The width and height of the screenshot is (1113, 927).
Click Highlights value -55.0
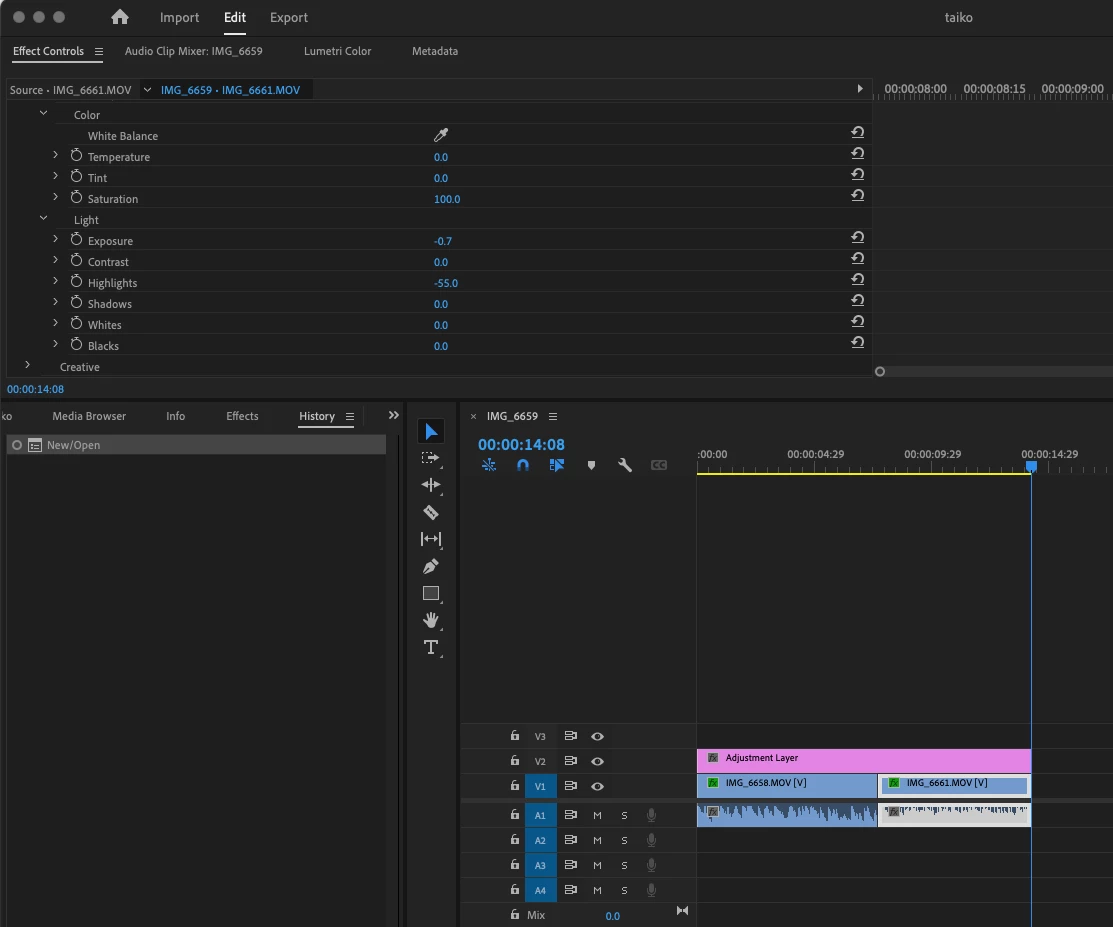click(446, 283)
